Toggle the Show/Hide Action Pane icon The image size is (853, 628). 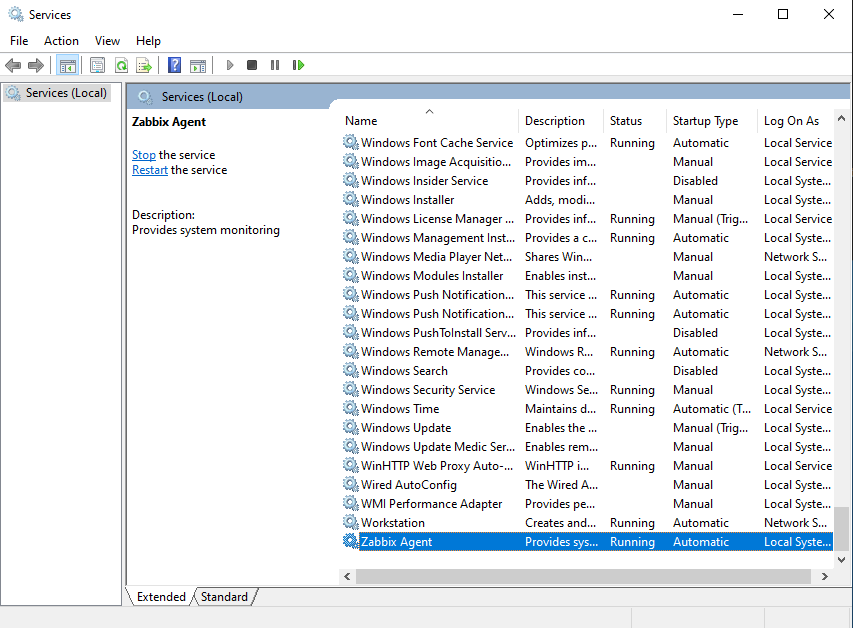[x=198, y=65]
